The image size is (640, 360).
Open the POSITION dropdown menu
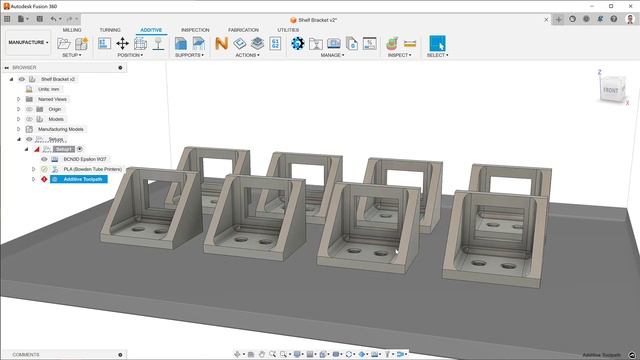pos(130,55)
